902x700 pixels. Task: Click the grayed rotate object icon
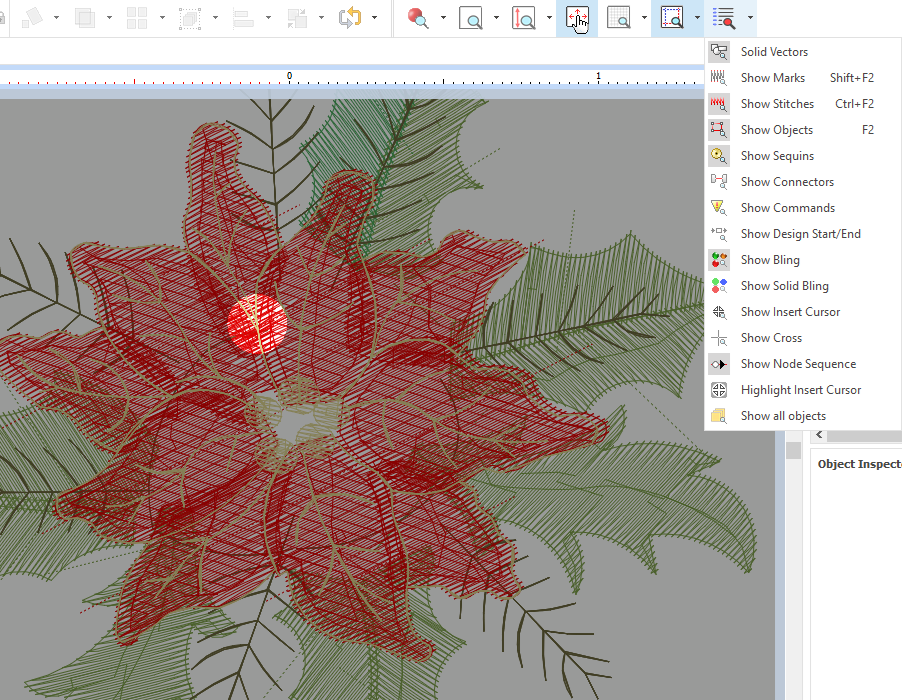[32, 18]
